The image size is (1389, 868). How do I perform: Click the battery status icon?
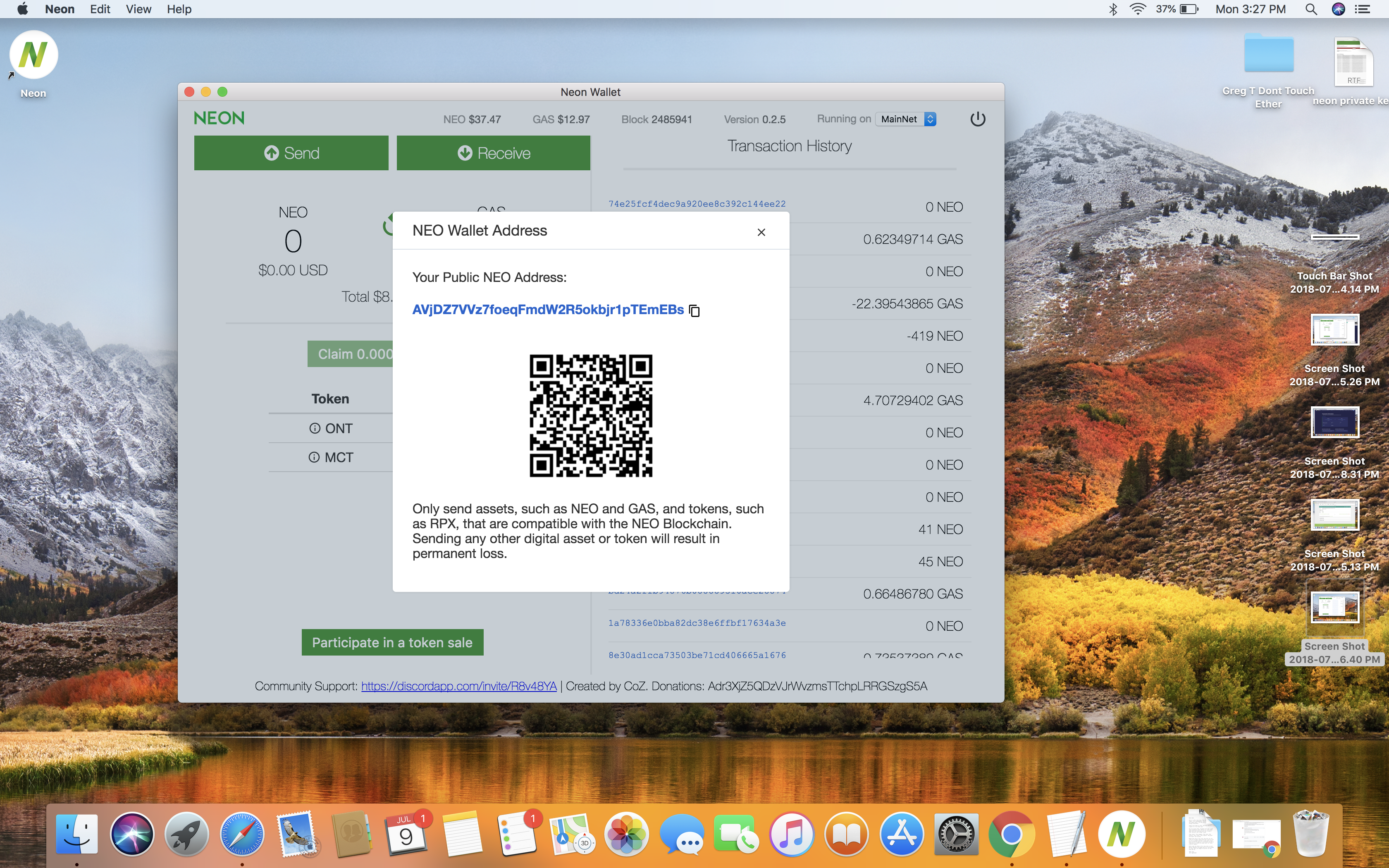(x=1189, y=9)
